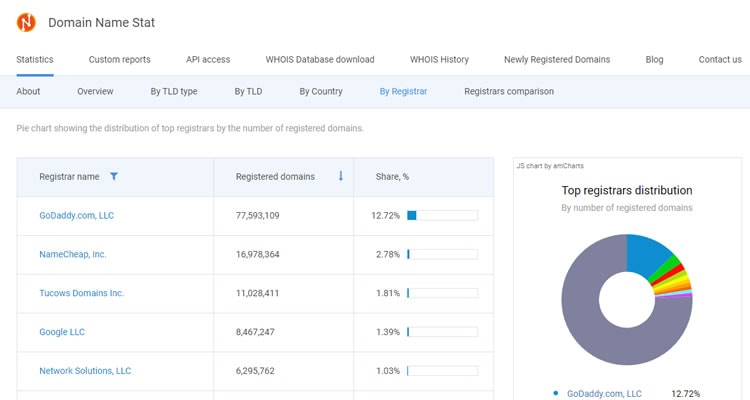Viewport: 750px width, 400px height.
Task: Sort by Registered domains arrow icon
Action: pyautogui.click(x=341, y=176)
